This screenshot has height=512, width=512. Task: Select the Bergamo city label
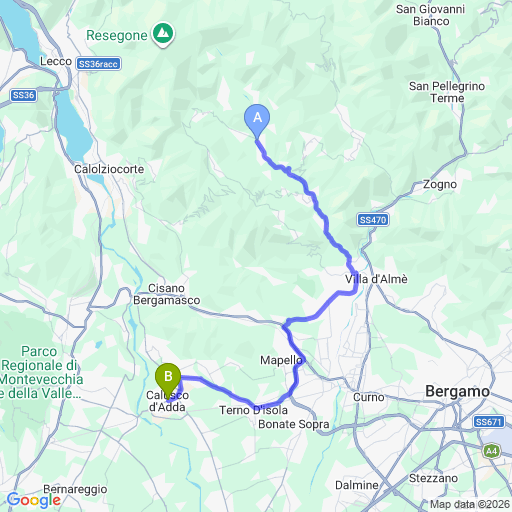[x=458, y=391]
